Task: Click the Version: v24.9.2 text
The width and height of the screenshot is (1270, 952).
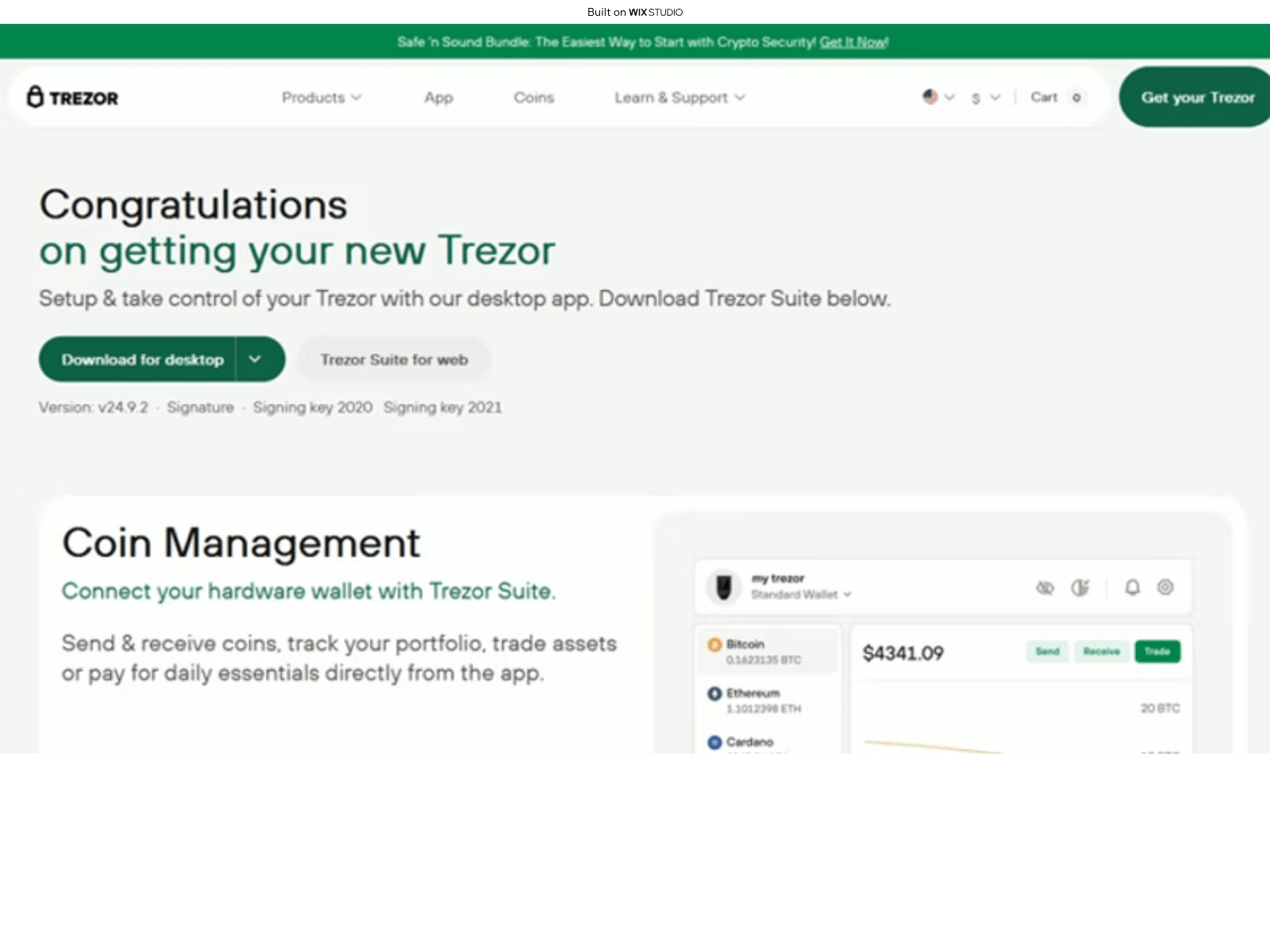Action: 94,407
